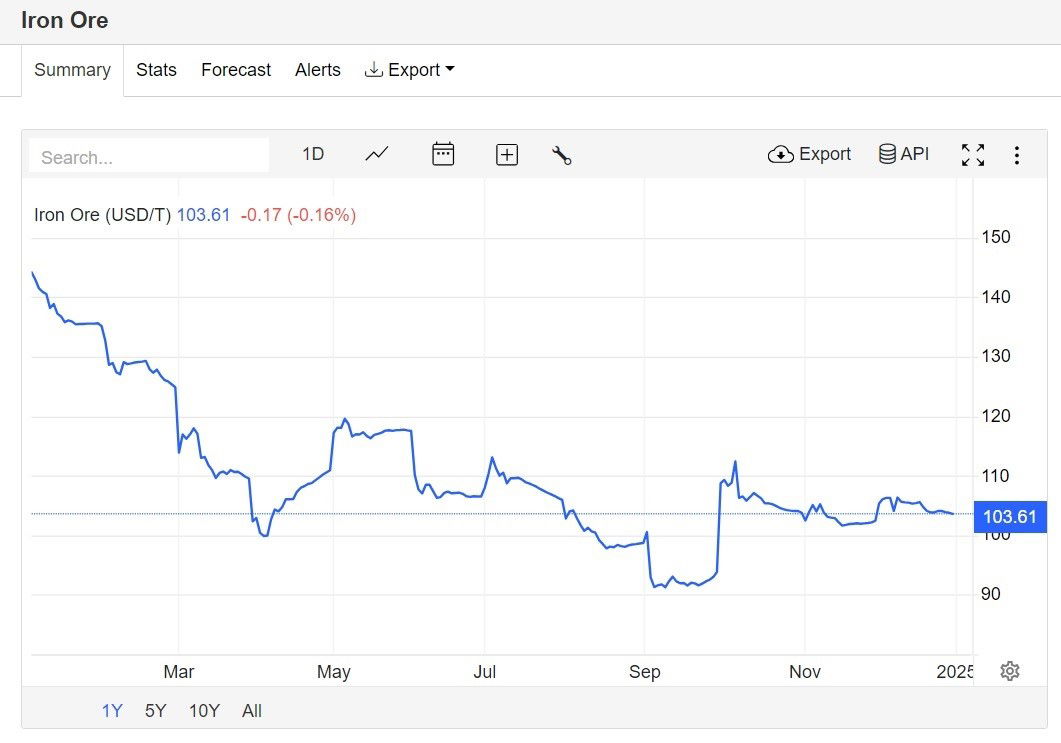Click the 140 value on price axis

[995, 296]
